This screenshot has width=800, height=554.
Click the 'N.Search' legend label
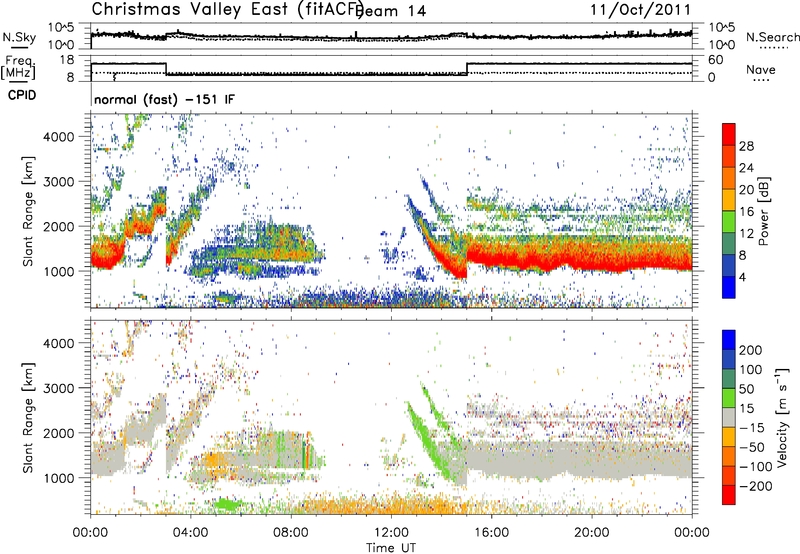[772, 37]
